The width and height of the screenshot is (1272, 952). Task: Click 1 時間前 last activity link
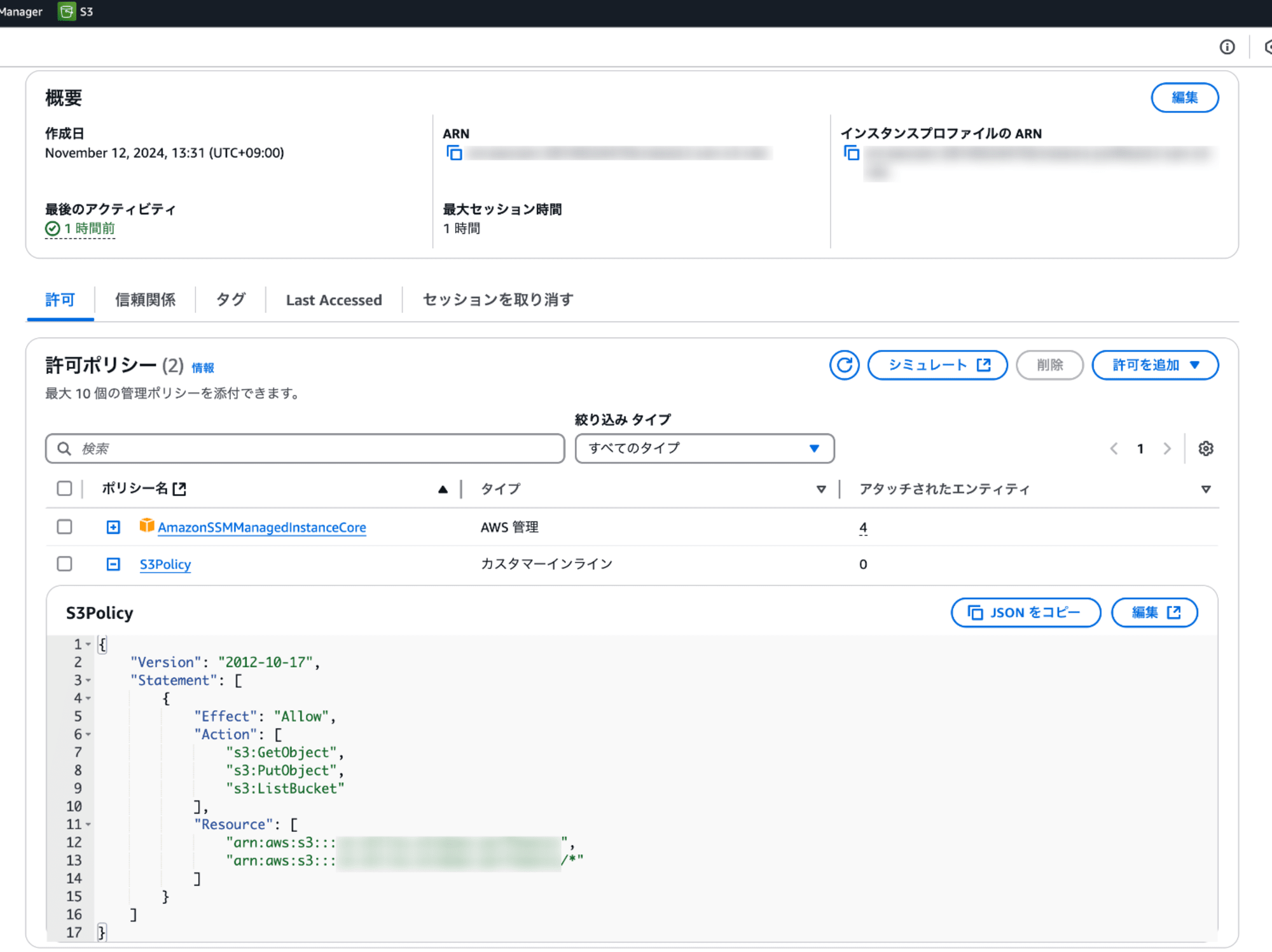pyautogui.click(x=89, y=229)
